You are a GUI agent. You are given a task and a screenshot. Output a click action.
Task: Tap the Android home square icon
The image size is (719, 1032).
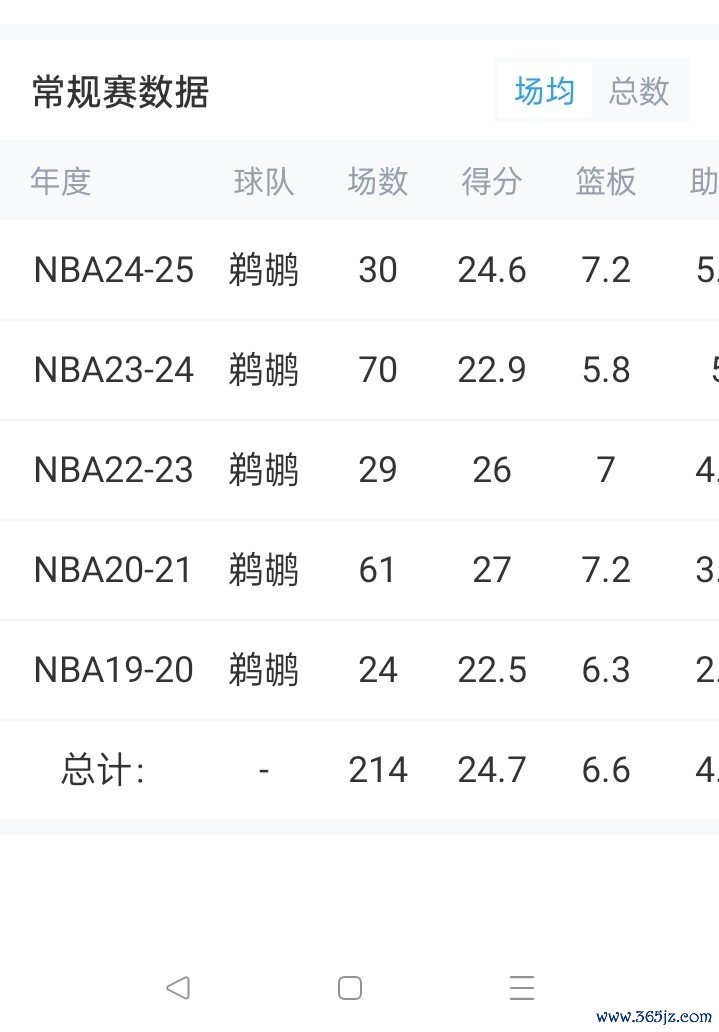tap(350, 988)
